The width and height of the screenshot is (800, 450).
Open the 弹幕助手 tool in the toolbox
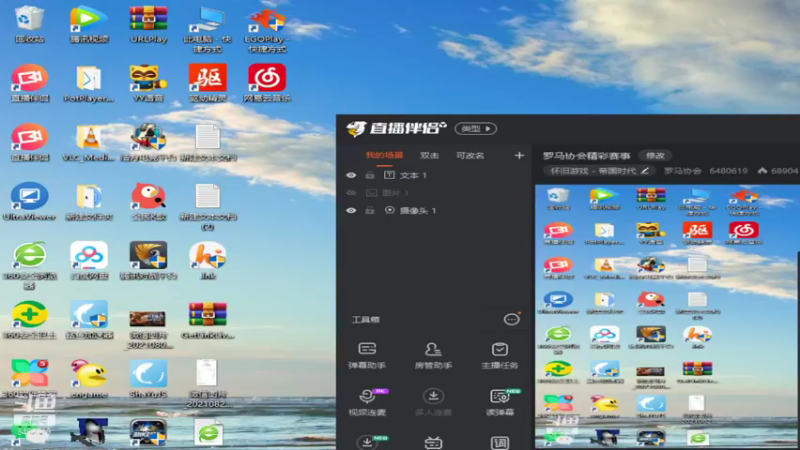367,356
